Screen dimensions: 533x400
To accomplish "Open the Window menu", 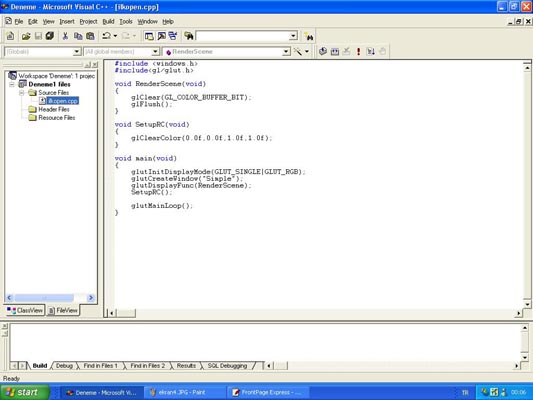I will tap(148, 21).
